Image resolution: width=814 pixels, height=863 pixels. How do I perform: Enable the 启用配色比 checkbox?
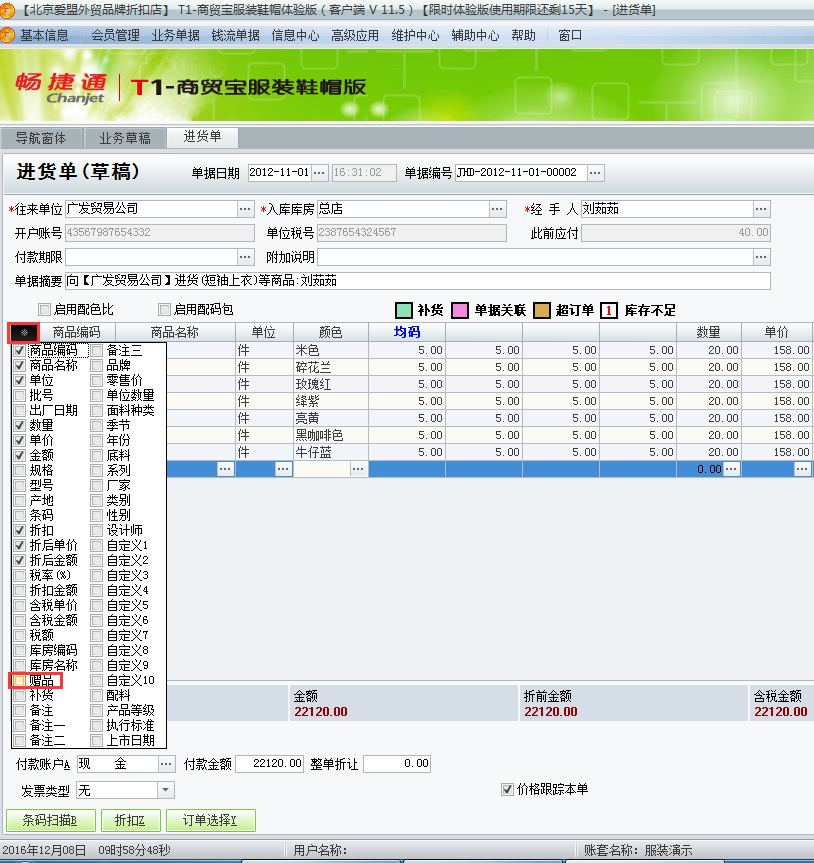(x=44, y=309)
